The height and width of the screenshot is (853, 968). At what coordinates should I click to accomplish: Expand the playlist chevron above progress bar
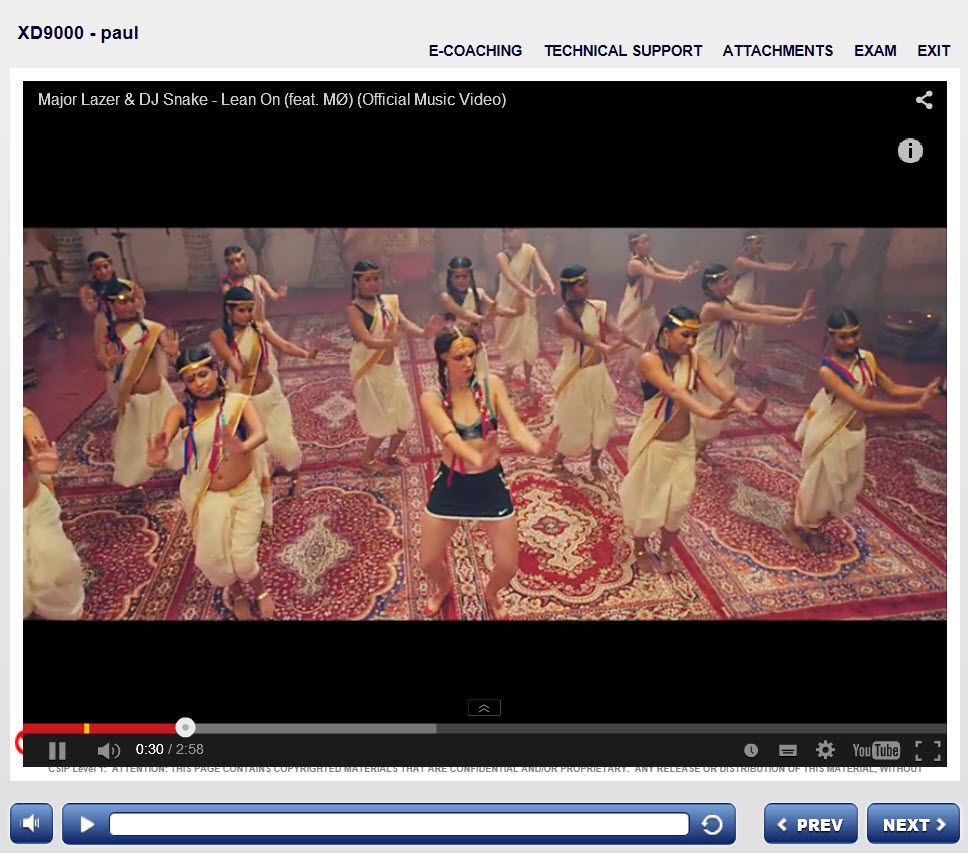point(484,708)
